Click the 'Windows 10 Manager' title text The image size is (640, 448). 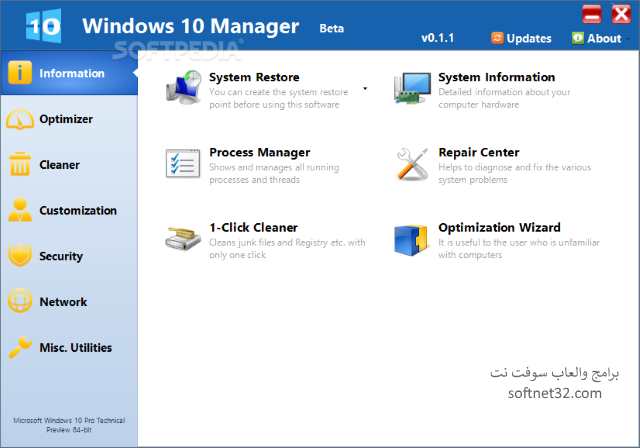[190, 26]
